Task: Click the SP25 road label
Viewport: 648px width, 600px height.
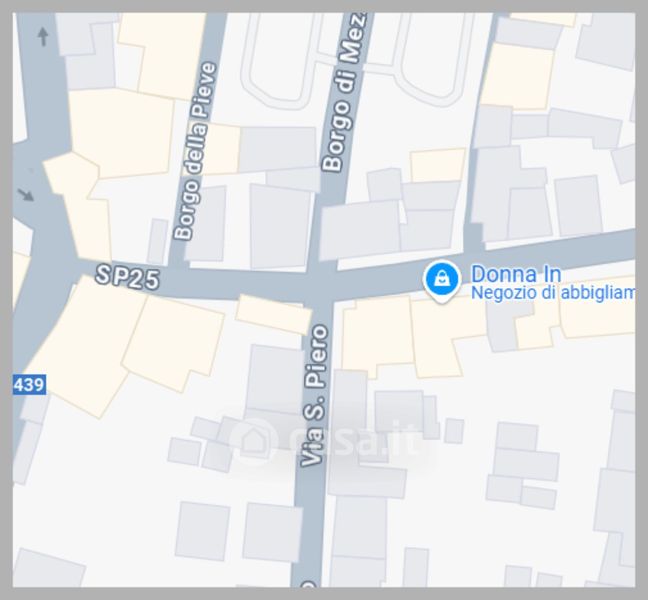Action: click(x=127, y=277)
